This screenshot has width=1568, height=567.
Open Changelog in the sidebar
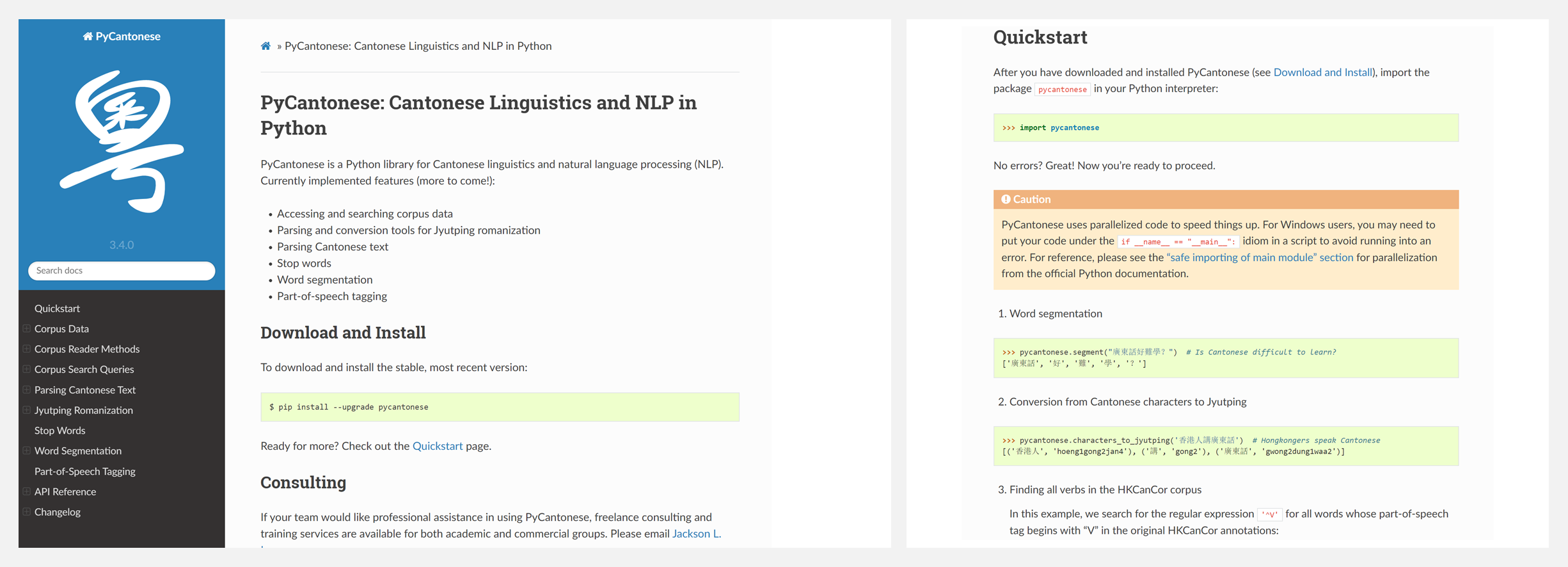tap(58, 513)
